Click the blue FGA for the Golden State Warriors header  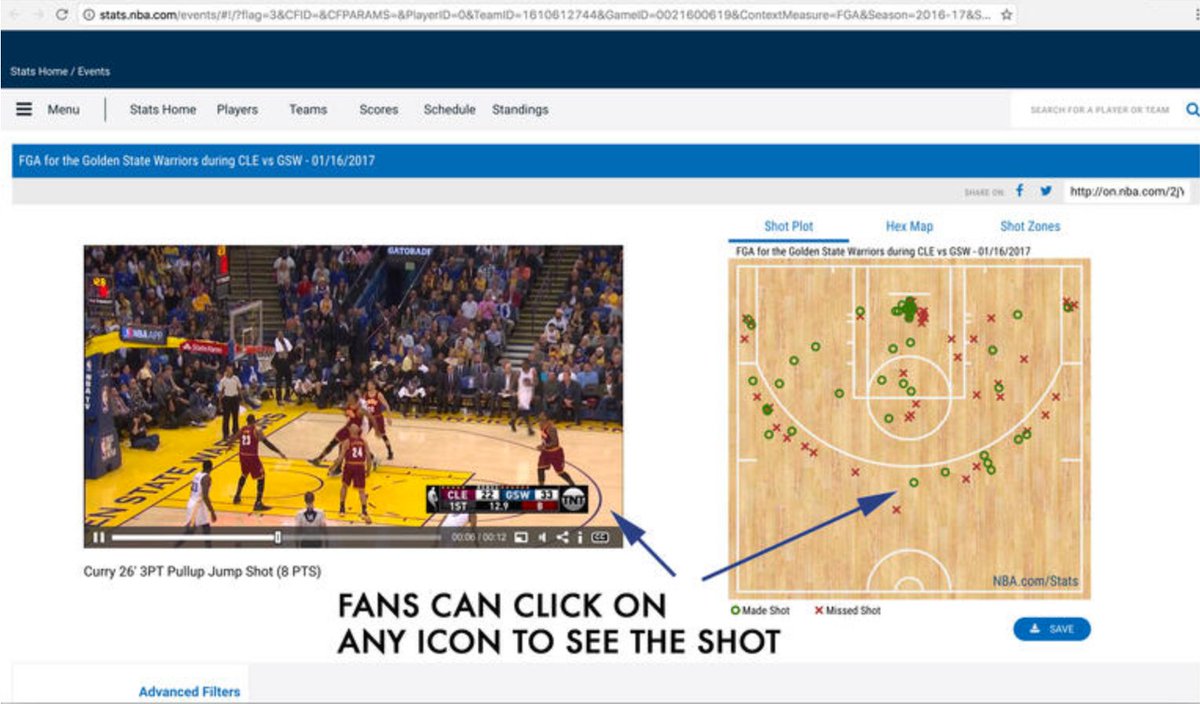tap(605, 161)
